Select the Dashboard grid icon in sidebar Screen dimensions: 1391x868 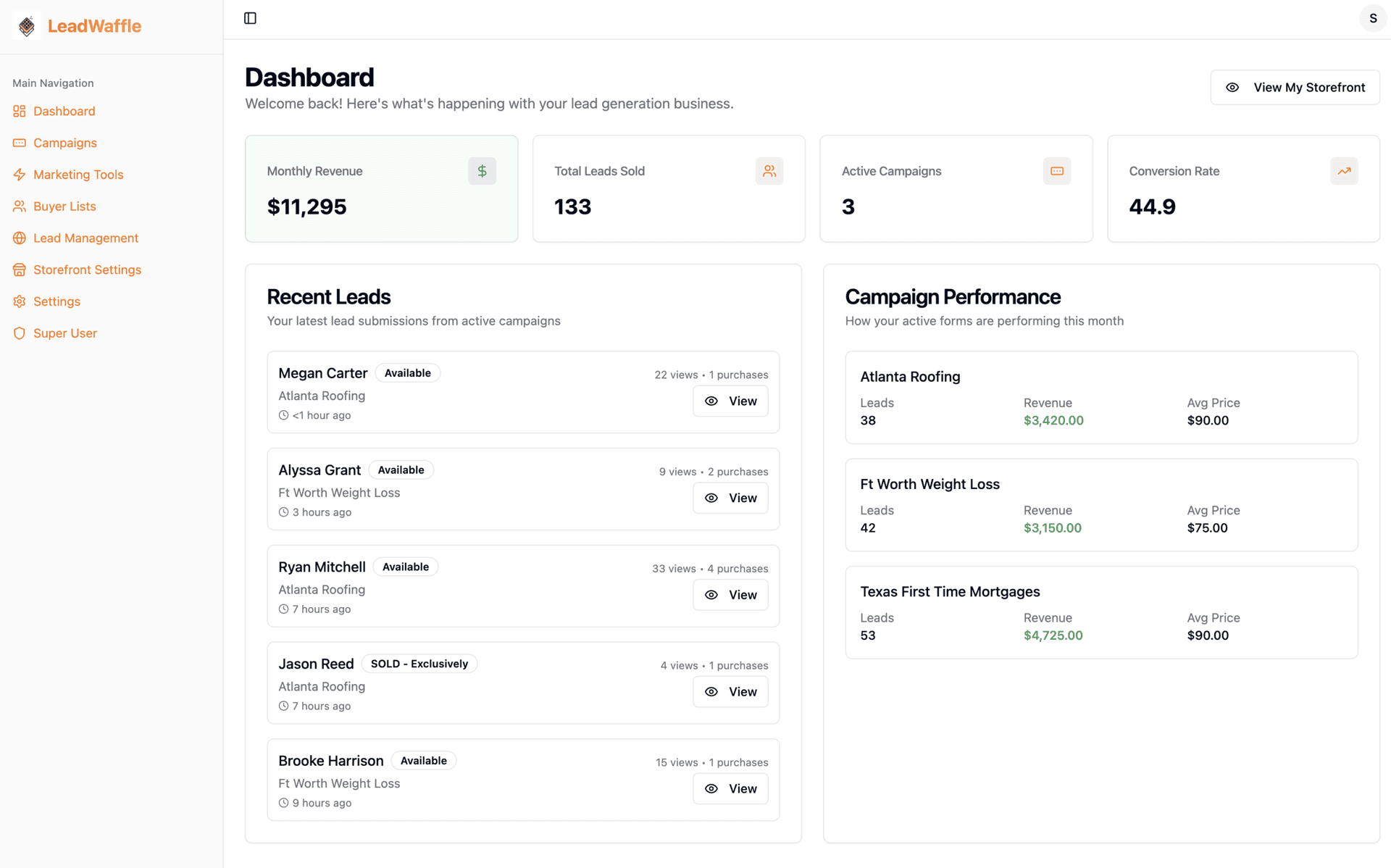coord(20,111)
